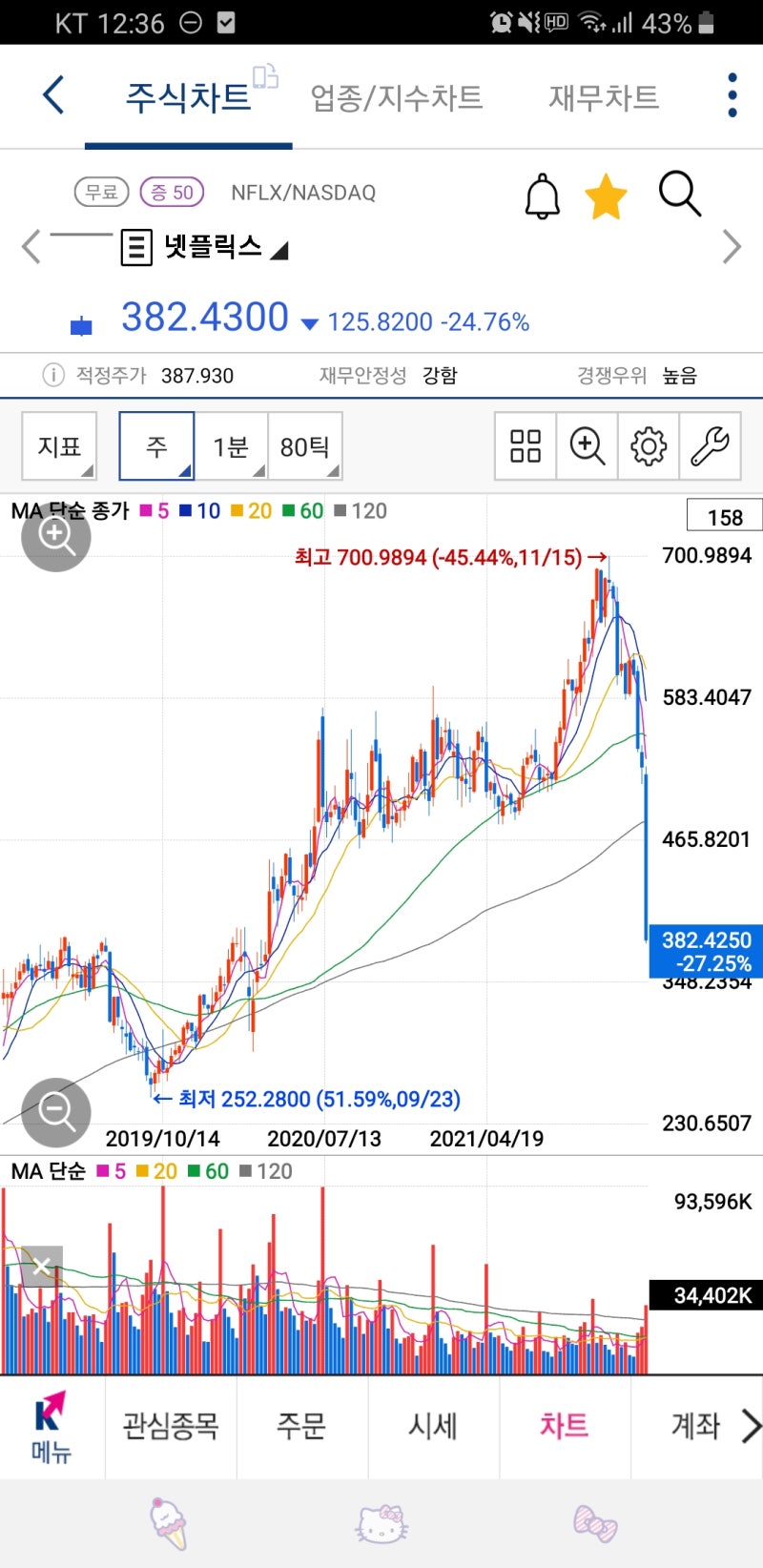Switch to the 주식차트 tab
Viewport: 763px width, 1568px height.
pos(188,96)
